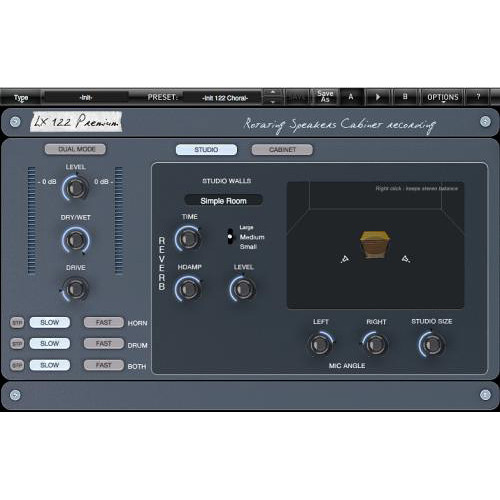Click the preset down arrow
Viewport: 500px width, 500px height.
click(x=273, y=101)
